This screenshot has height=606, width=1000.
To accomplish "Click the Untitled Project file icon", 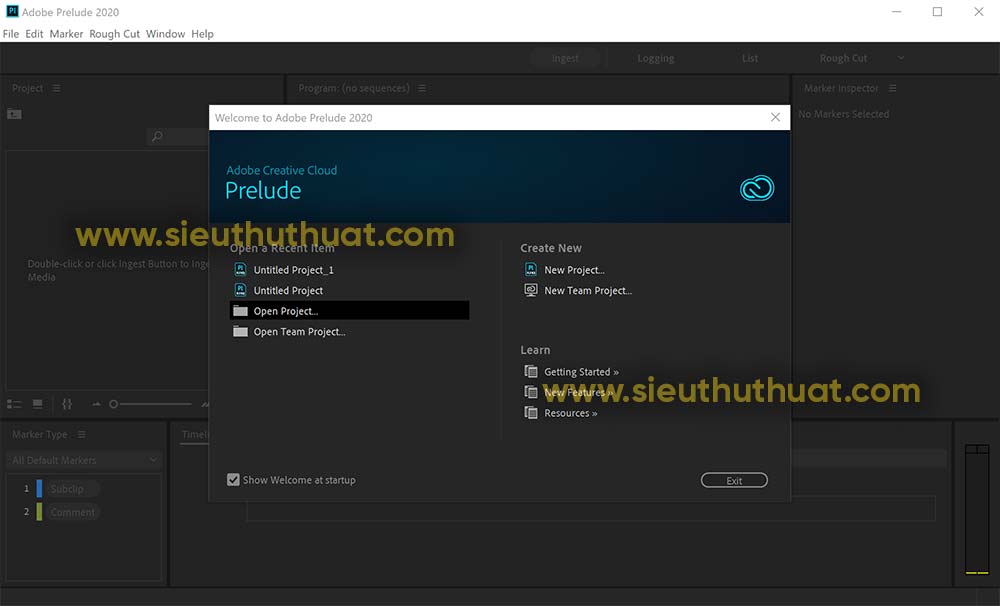I will pos(240,290).
